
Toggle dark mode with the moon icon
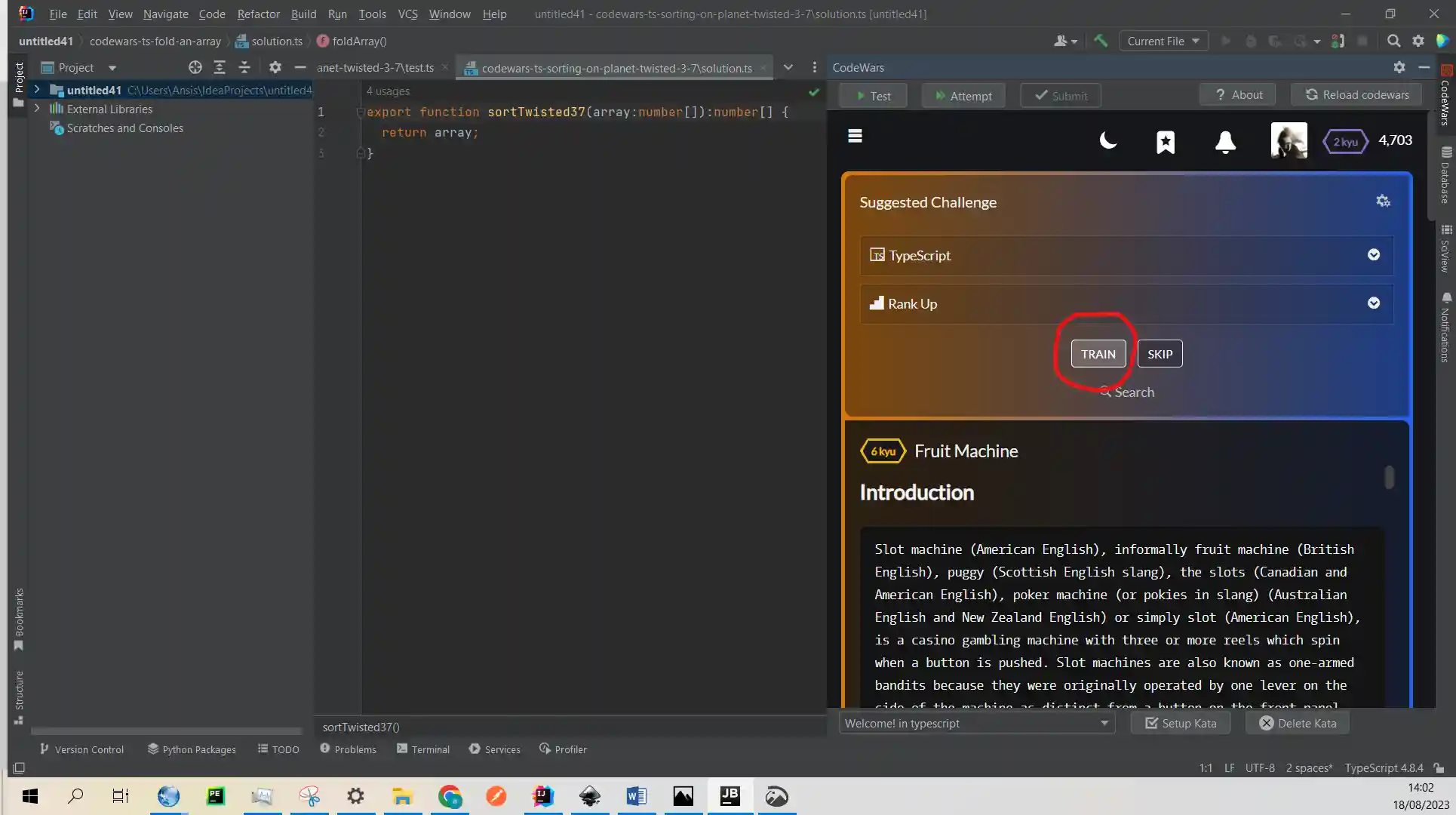coord(1107,141)
